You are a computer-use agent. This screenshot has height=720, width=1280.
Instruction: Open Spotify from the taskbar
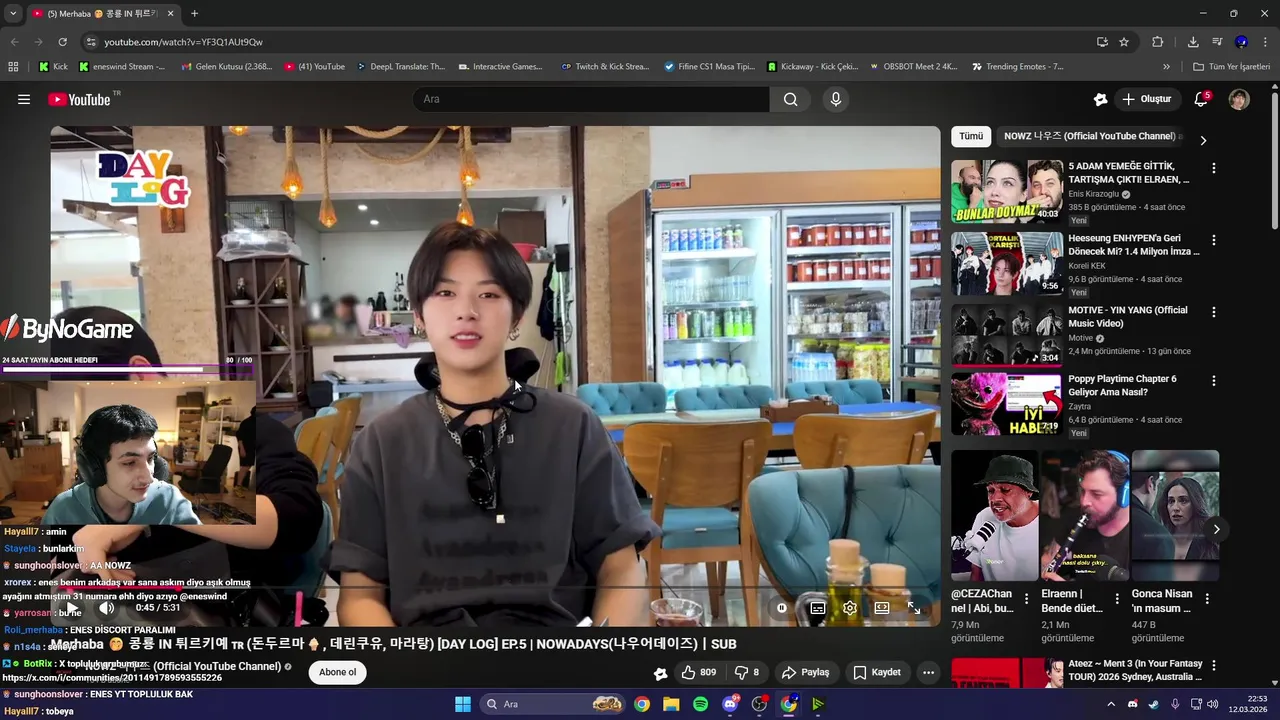tap(700, 704)
